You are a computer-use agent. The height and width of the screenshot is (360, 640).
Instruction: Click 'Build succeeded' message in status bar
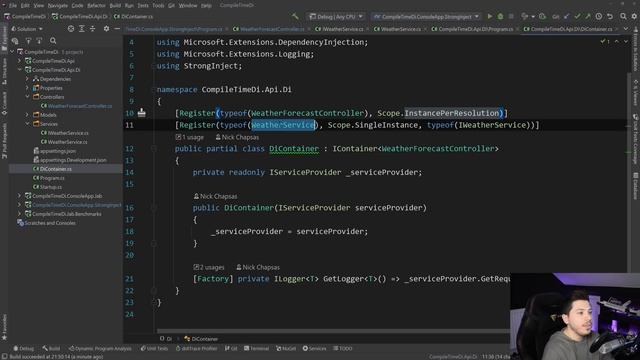pos(56,357)
